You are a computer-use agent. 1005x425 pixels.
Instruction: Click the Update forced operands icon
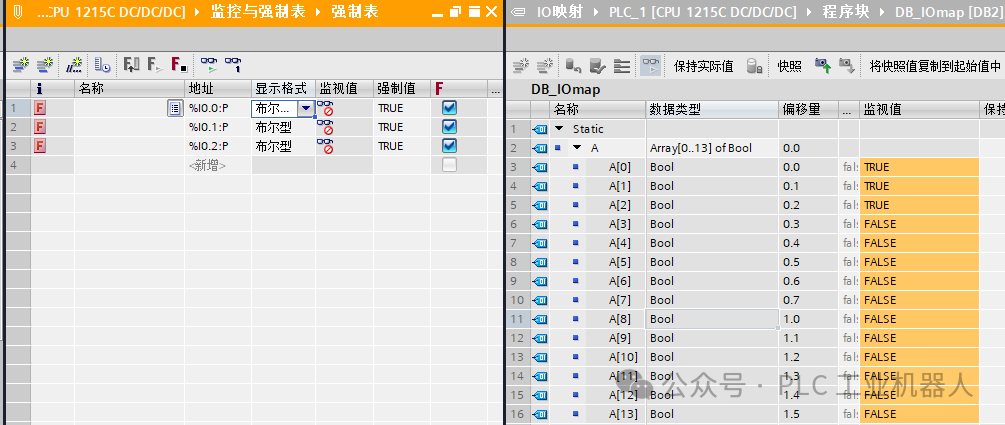[131, 64]
